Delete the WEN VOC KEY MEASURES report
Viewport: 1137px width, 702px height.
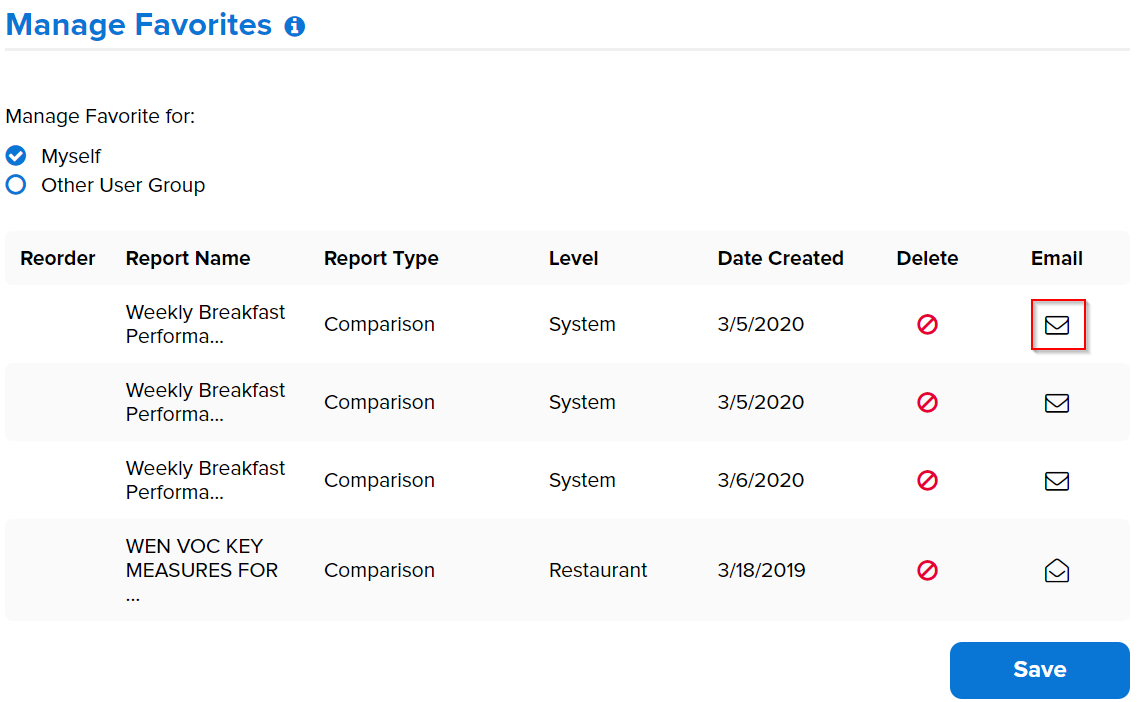[927, 571]
